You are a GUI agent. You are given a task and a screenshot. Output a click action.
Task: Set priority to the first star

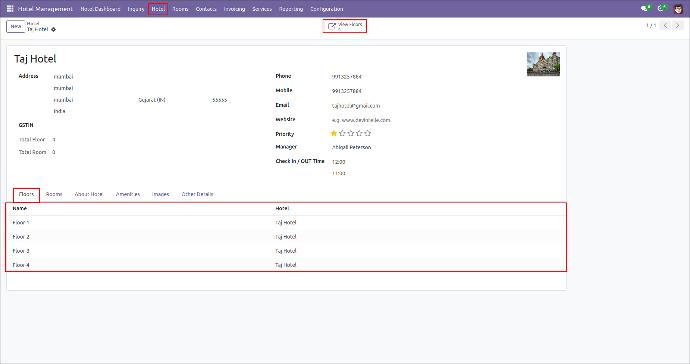coord(334,133)
